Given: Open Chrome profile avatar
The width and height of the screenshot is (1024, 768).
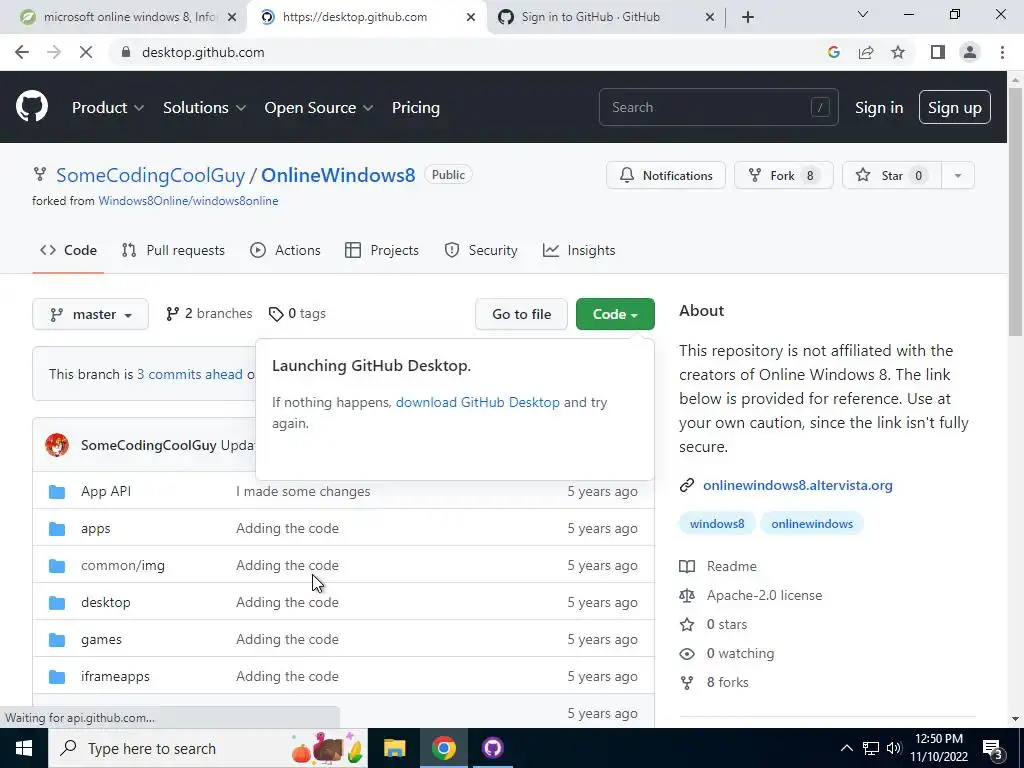Looking at the screenshot, I should pyautogui.click(x=970, y=52).
